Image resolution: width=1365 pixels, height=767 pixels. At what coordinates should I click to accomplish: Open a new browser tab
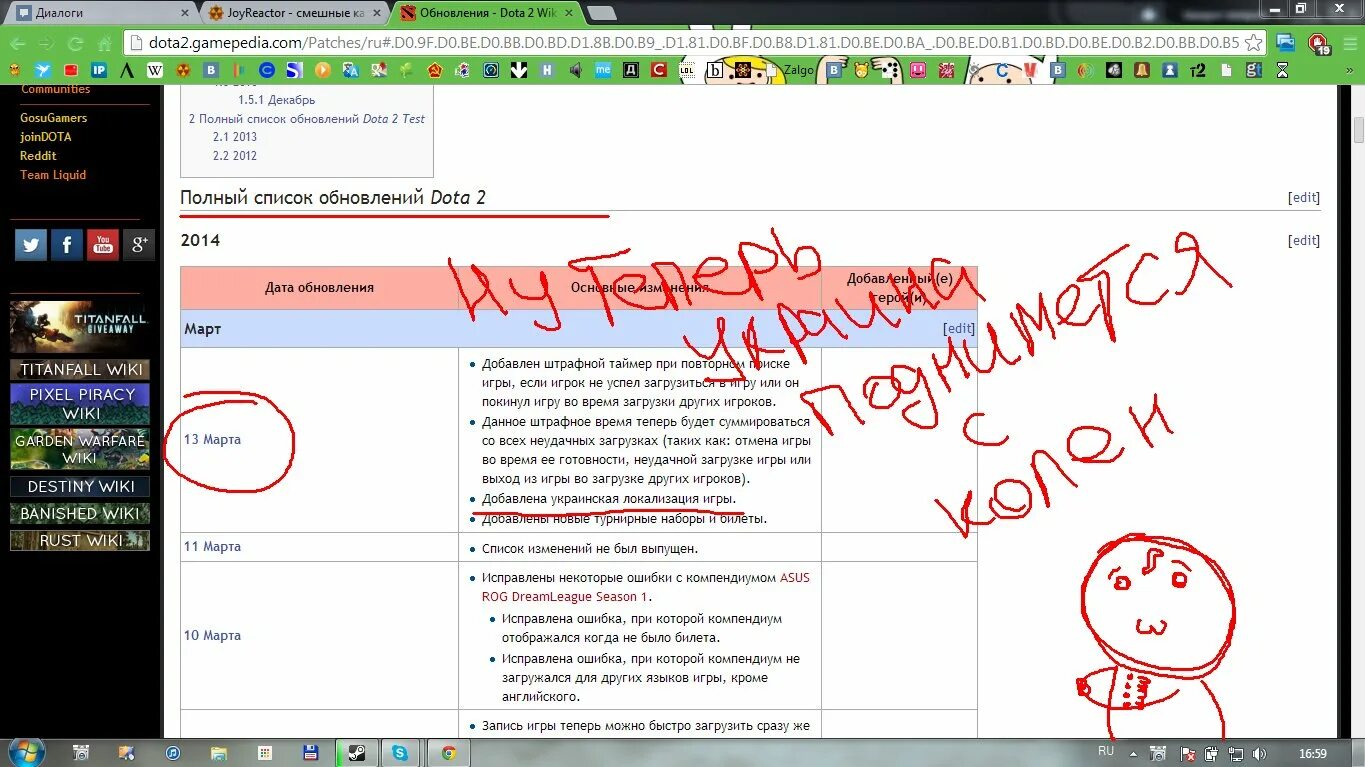[601, 13]
